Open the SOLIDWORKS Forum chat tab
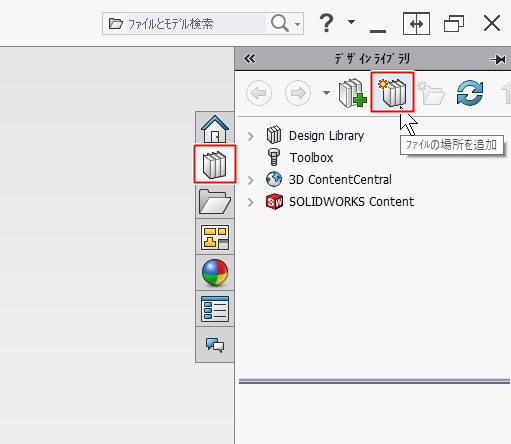Screen dimensions: 511x444 tap(215, 345)
